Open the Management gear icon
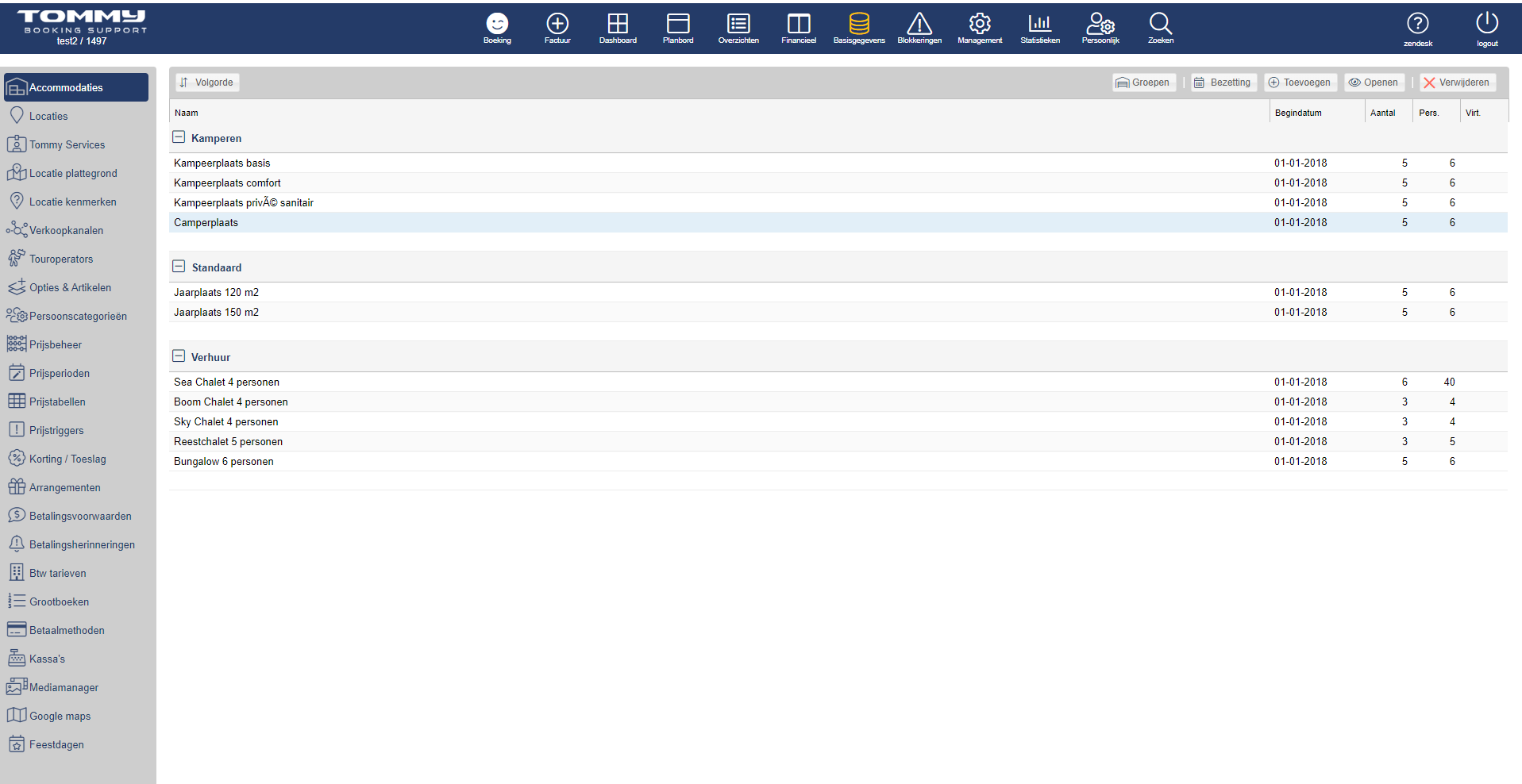Image resolution: width=1522 pixels, height=784 pixels. pos(980,24)
